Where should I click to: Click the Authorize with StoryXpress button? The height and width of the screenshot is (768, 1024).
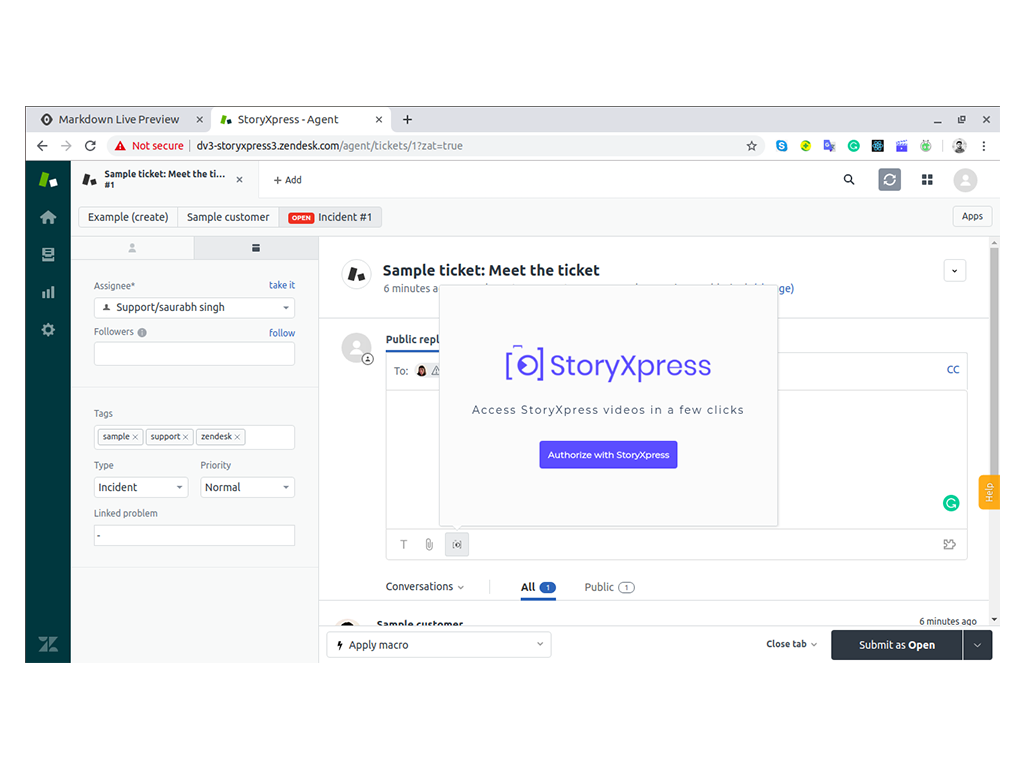click(608, 455)
